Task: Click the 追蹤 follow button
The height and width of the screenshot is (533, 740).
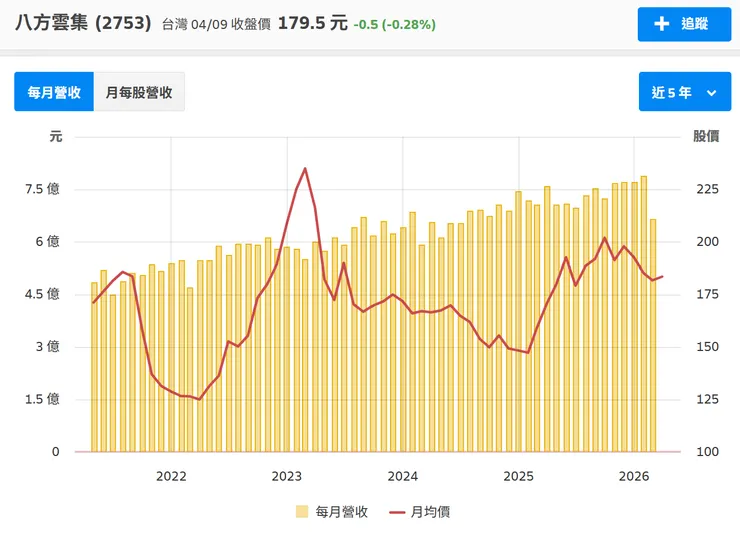Action: [x=684, y=24]
